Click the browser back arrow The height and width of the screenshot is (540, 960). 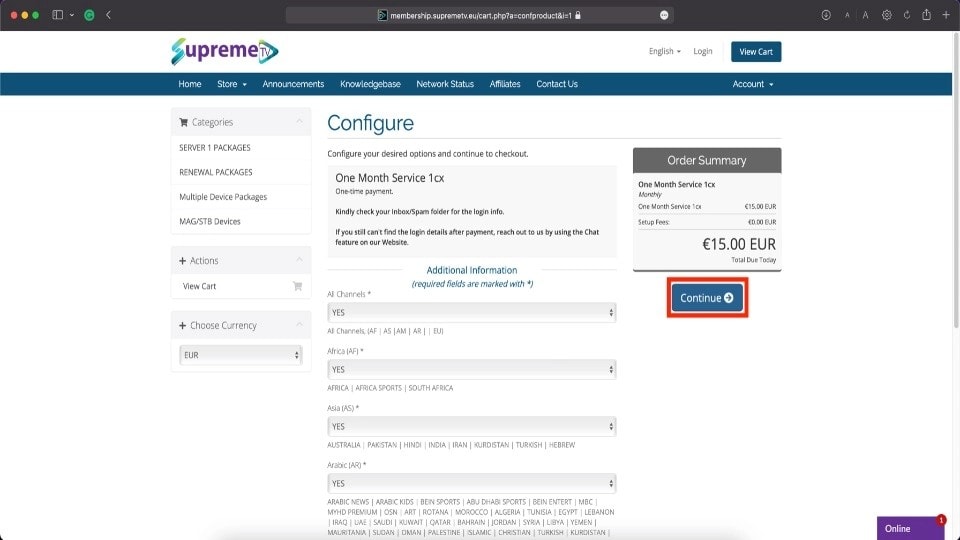point(108,15)
